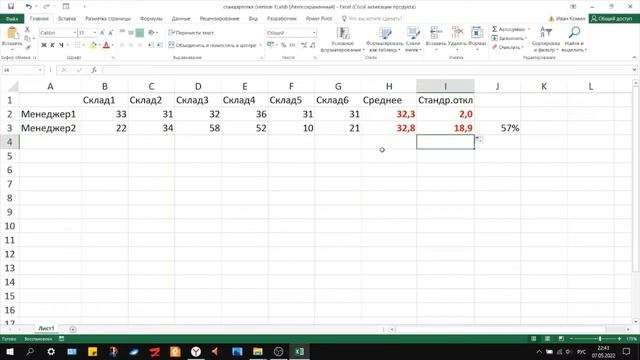Viewport: 640px width, 360px height.
Task: Toggle bold (Ж) formatting
Action: pos(44,45)
